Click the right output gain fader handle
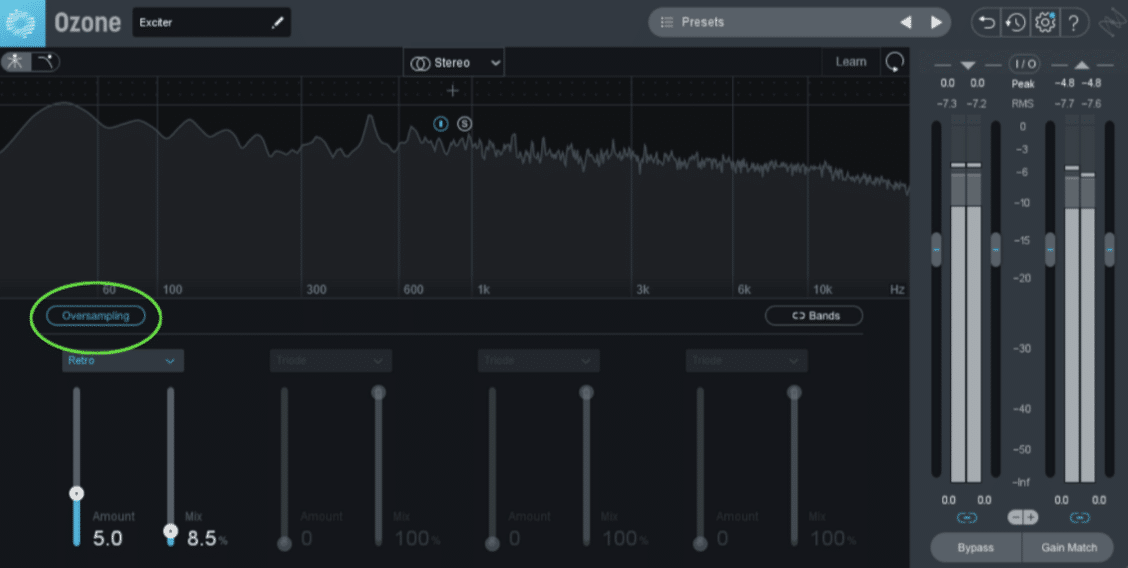Image resolution: width=1128 pixels, height=568 pixels. [1110, 249]
